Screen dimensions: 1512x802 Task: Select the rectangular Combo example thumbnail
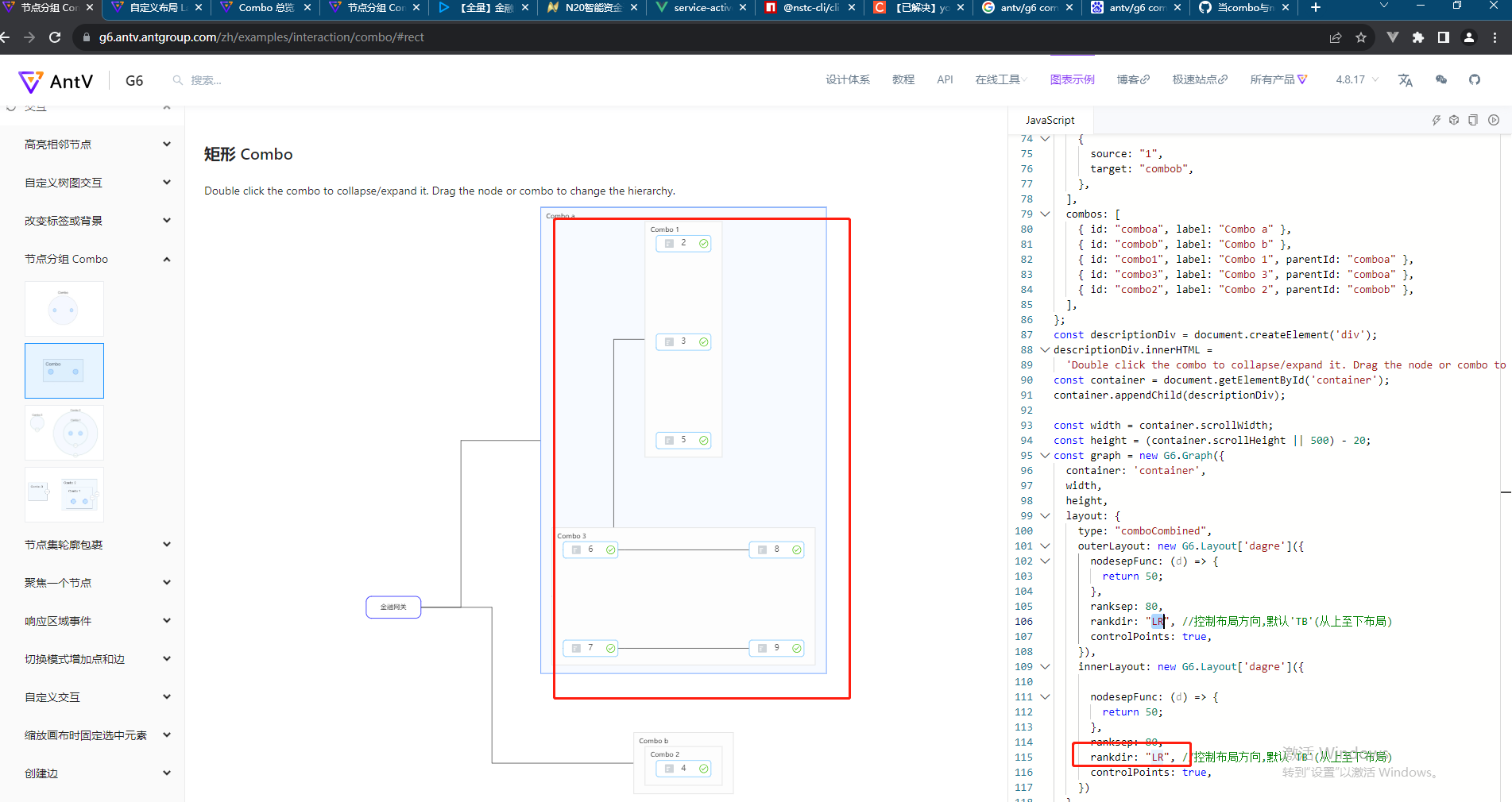pos(64,370)
